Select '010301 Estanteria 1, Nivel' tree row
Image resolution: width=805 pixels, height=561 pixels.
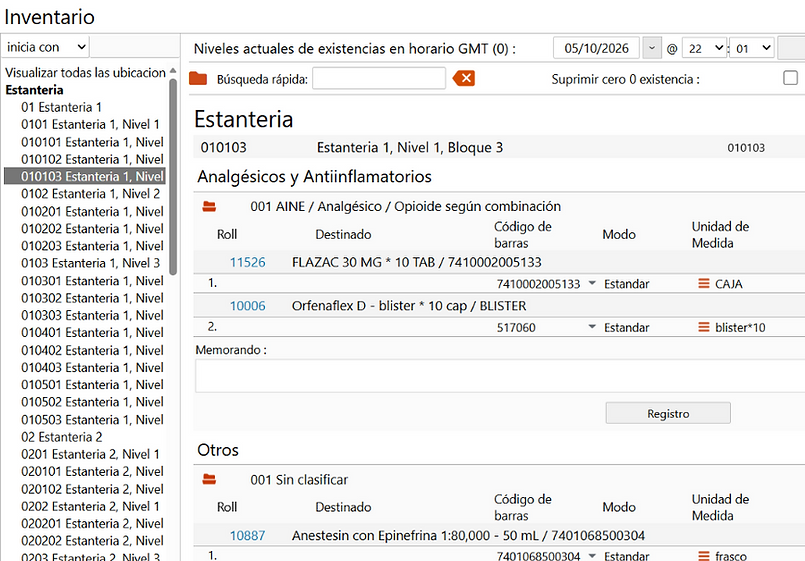click(x=92, y=281)
